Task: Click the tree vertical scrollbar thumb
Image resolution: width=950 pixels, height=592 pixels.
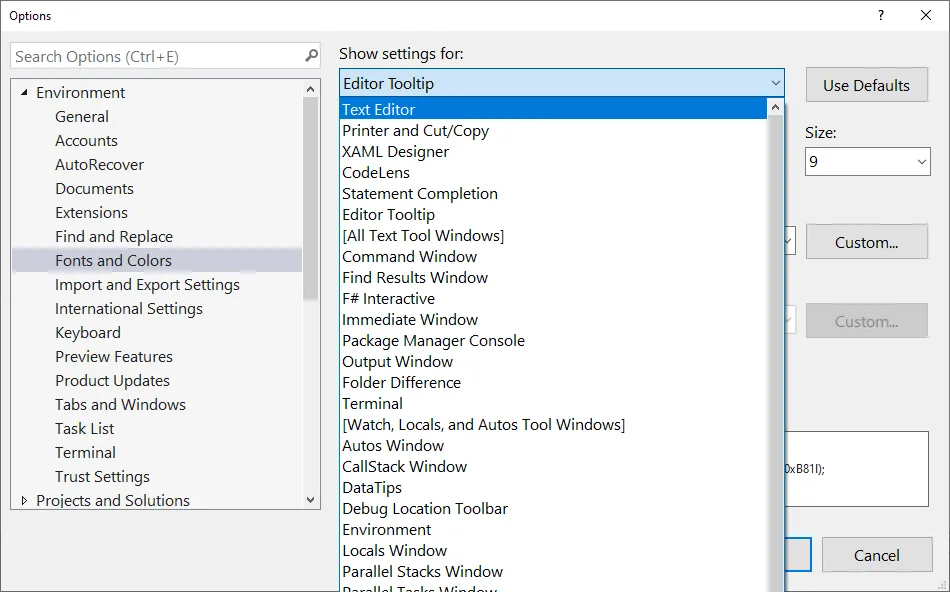Action: (x=310, y=198)
